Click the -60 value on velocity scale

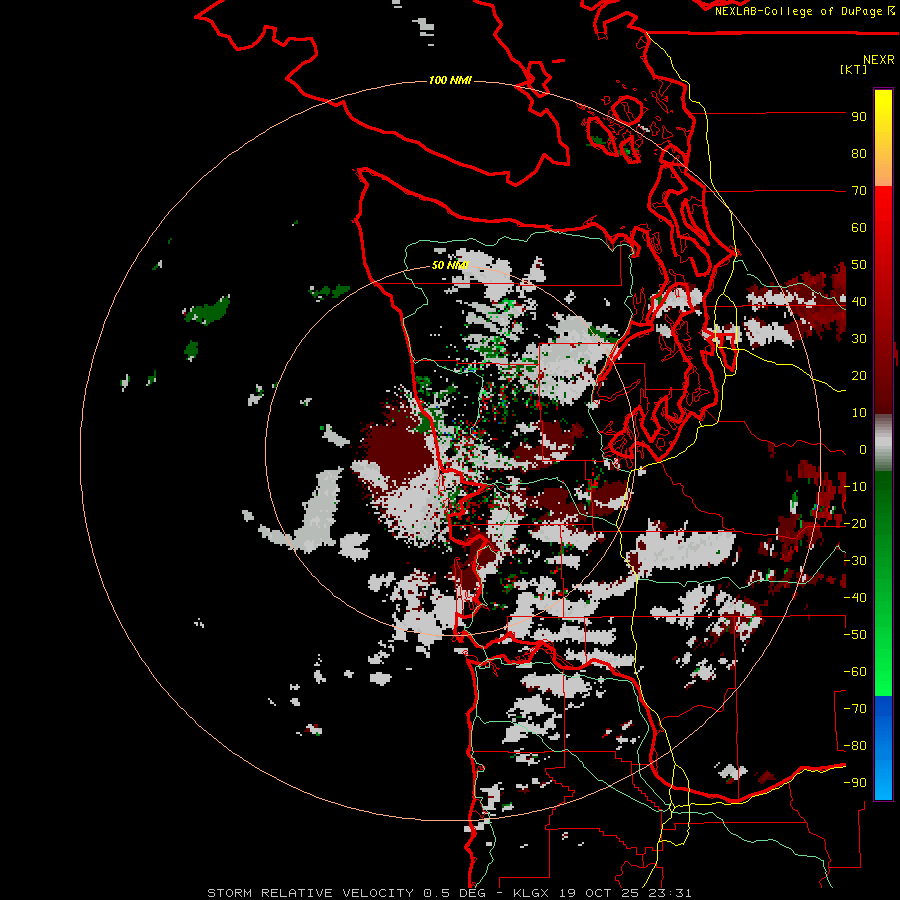(x=855, y=672)
